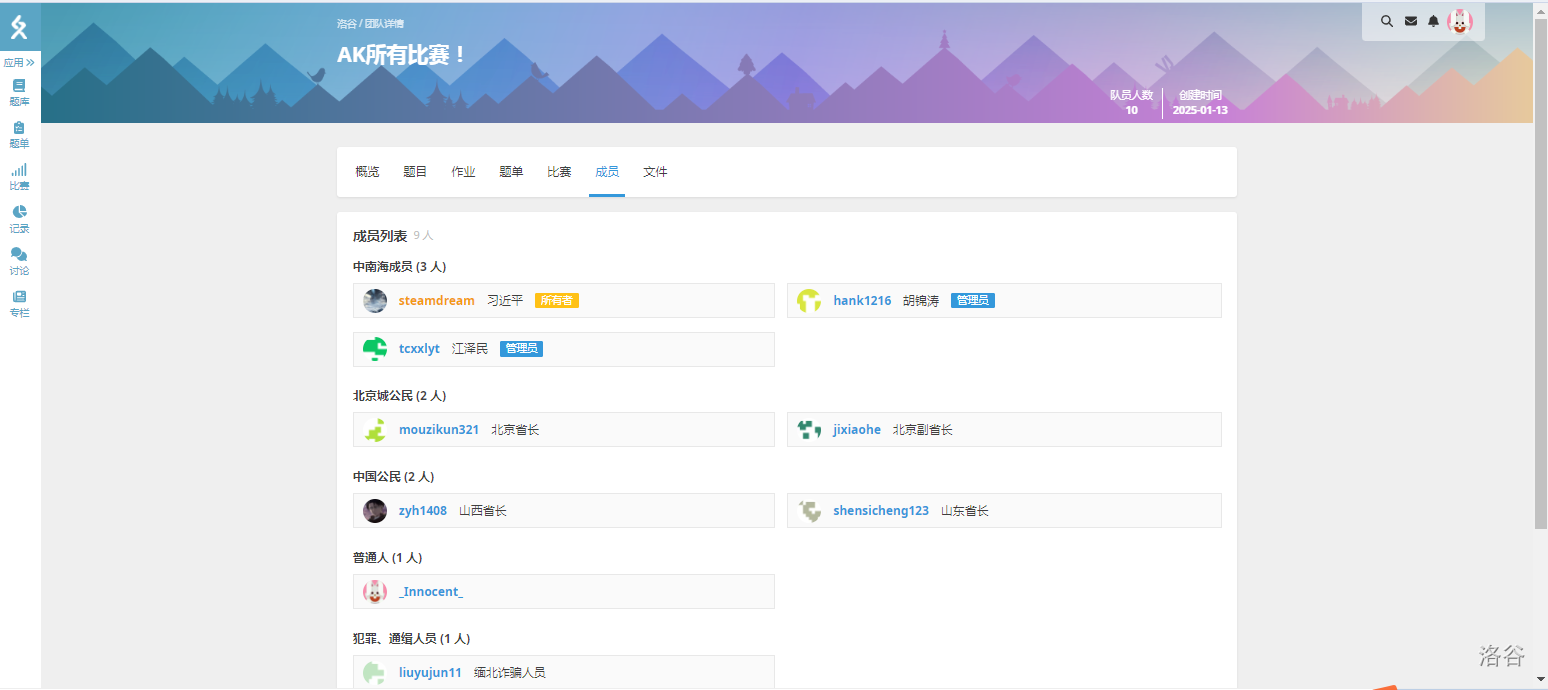Switch to the 题目 tab

(x=415, y=172)
